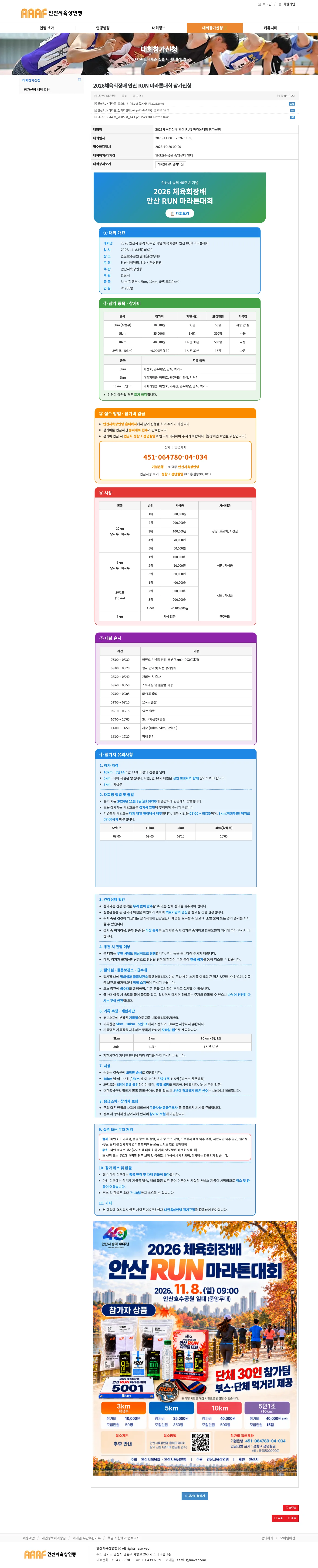Click the QR code on the poster

pos(201,1442)
